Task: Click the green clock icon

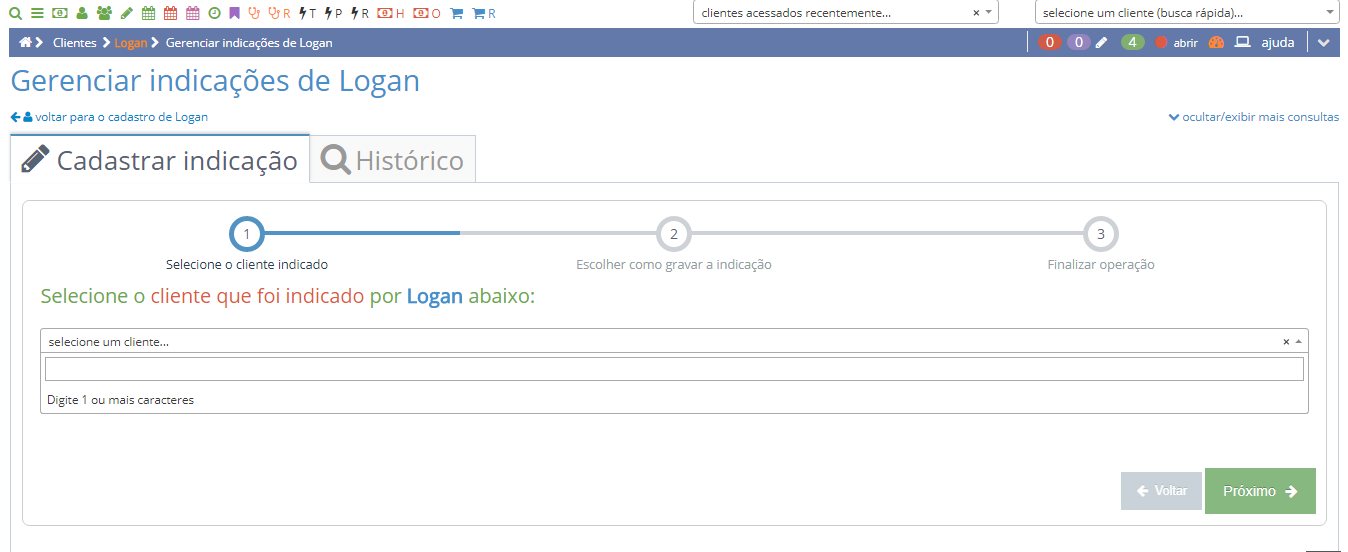Action: (x=214, y=13)
